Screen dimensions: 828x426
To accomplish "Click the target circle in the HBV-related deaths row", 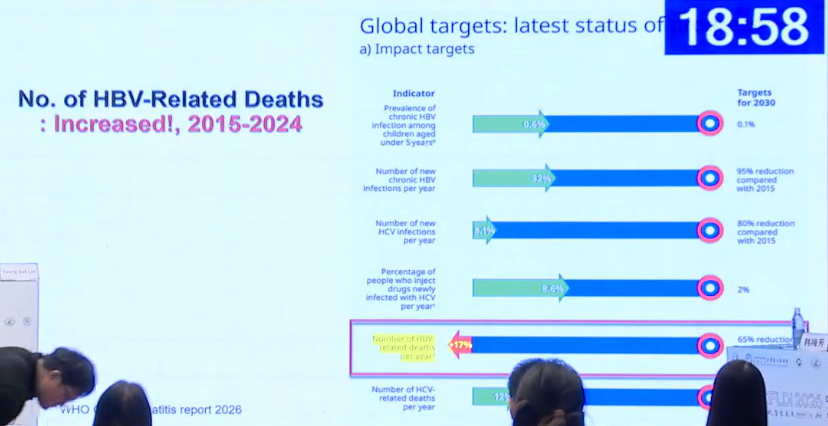I will coord(710,346).
